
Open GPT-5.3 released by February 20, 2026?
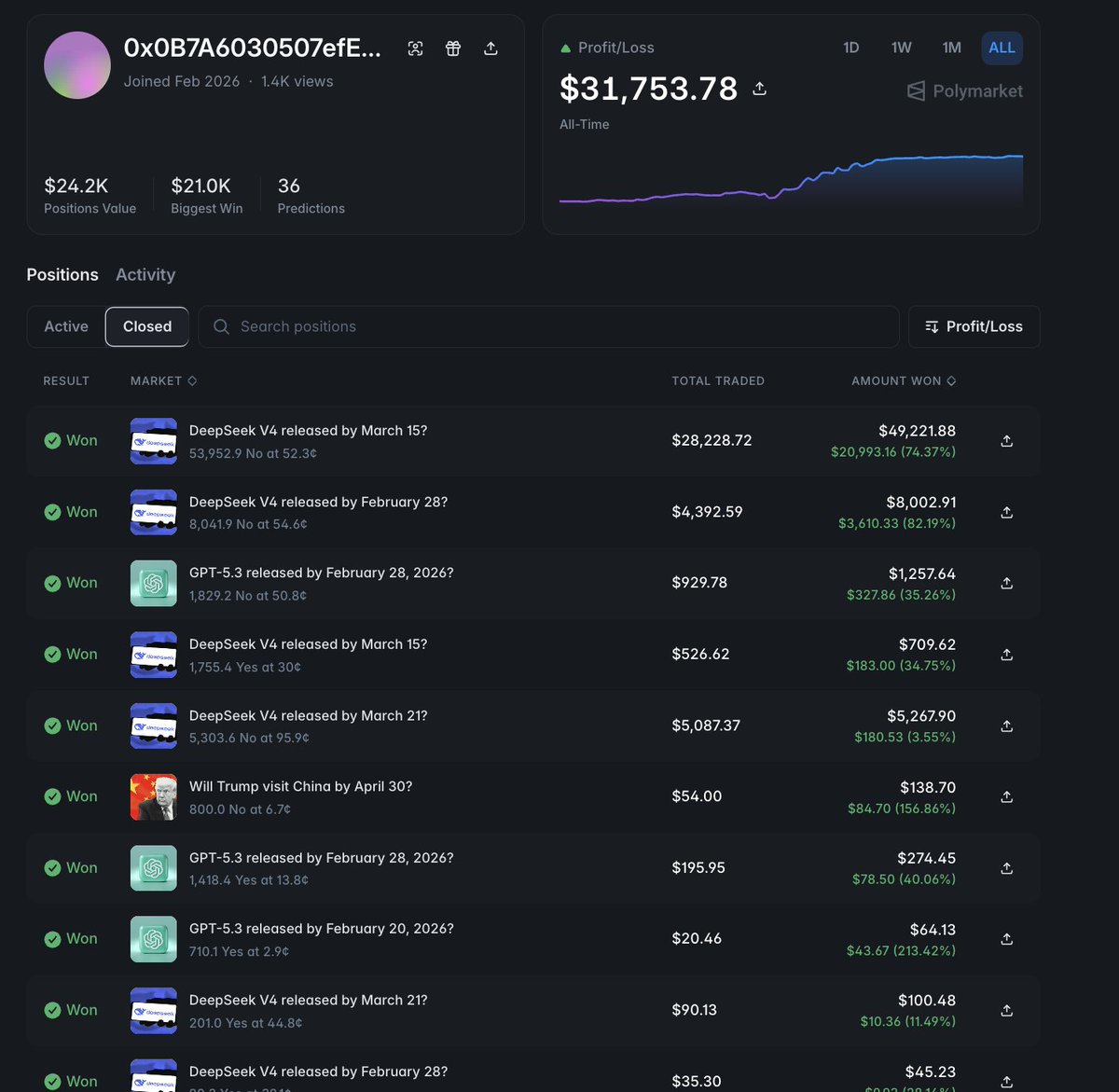(322, 929)
